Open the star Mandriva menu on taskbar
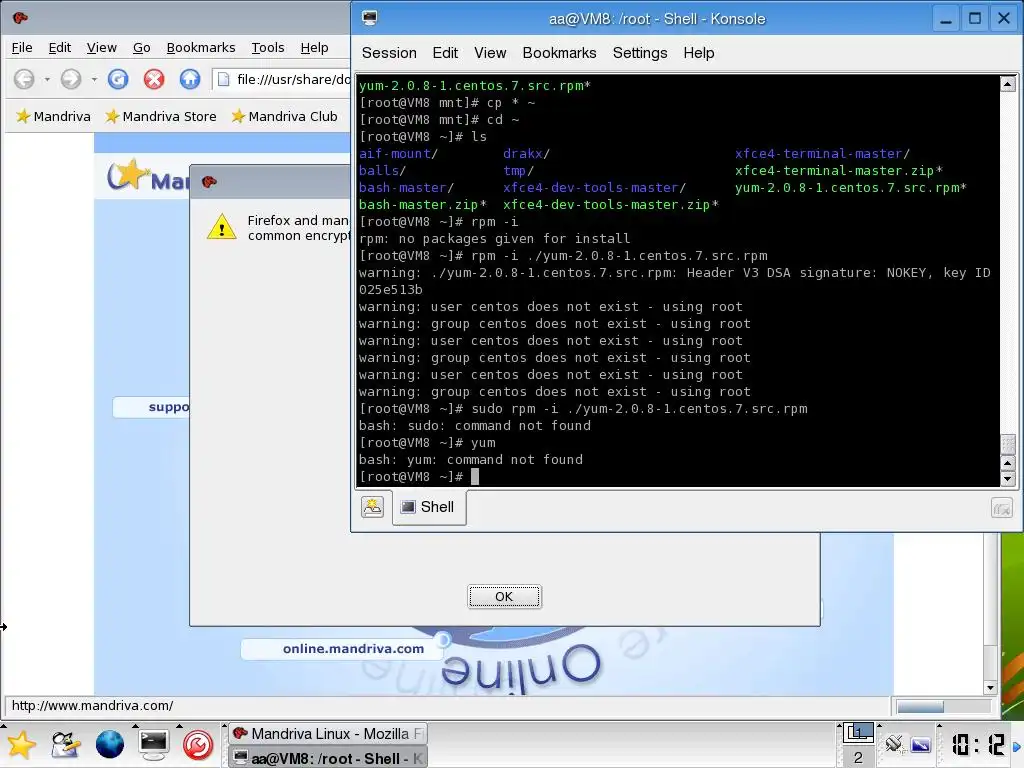The height and width of the screenshot is (768, 1024). tap(21, 745)
